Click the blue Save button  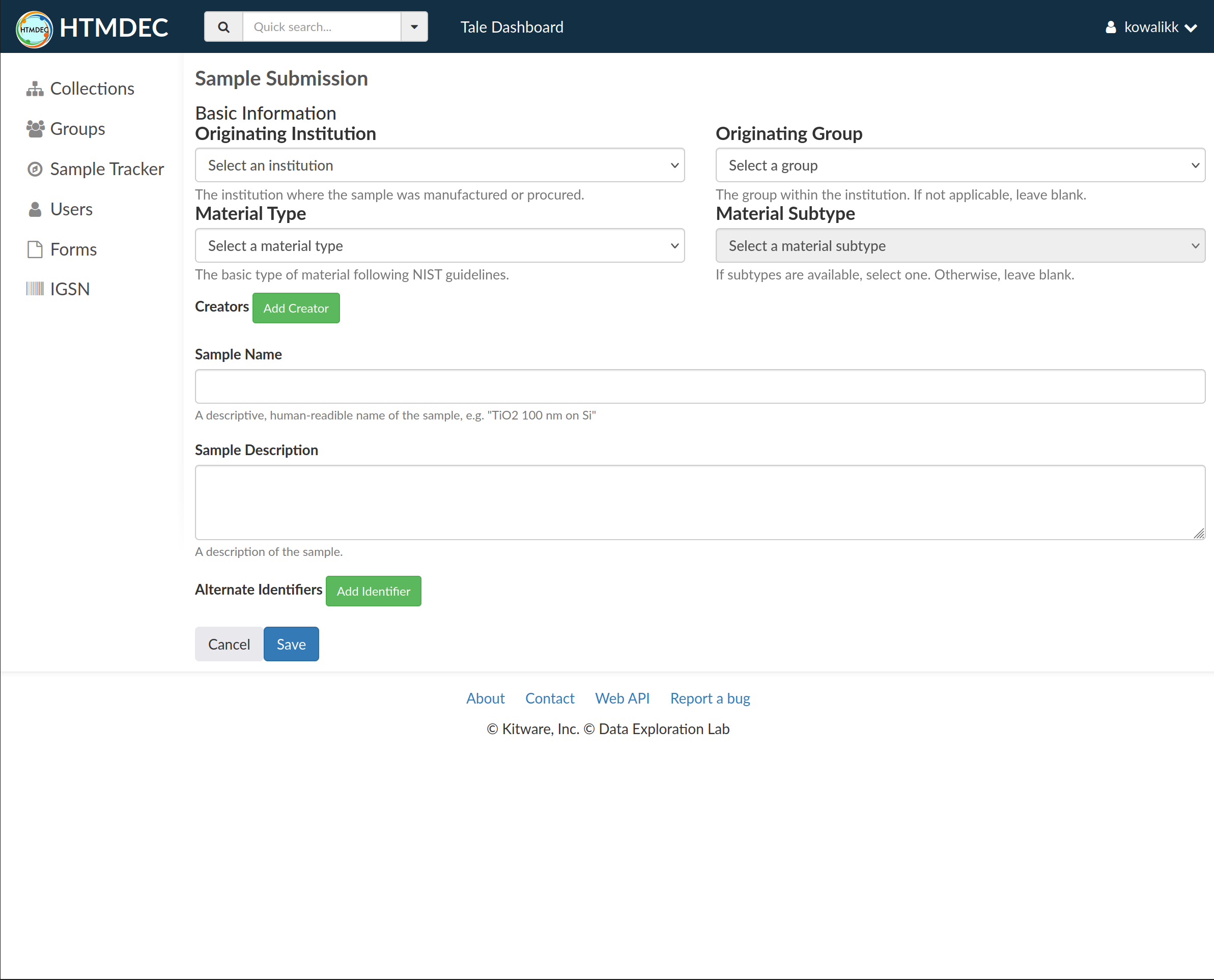pyautogui.click(x=291, y=644)
